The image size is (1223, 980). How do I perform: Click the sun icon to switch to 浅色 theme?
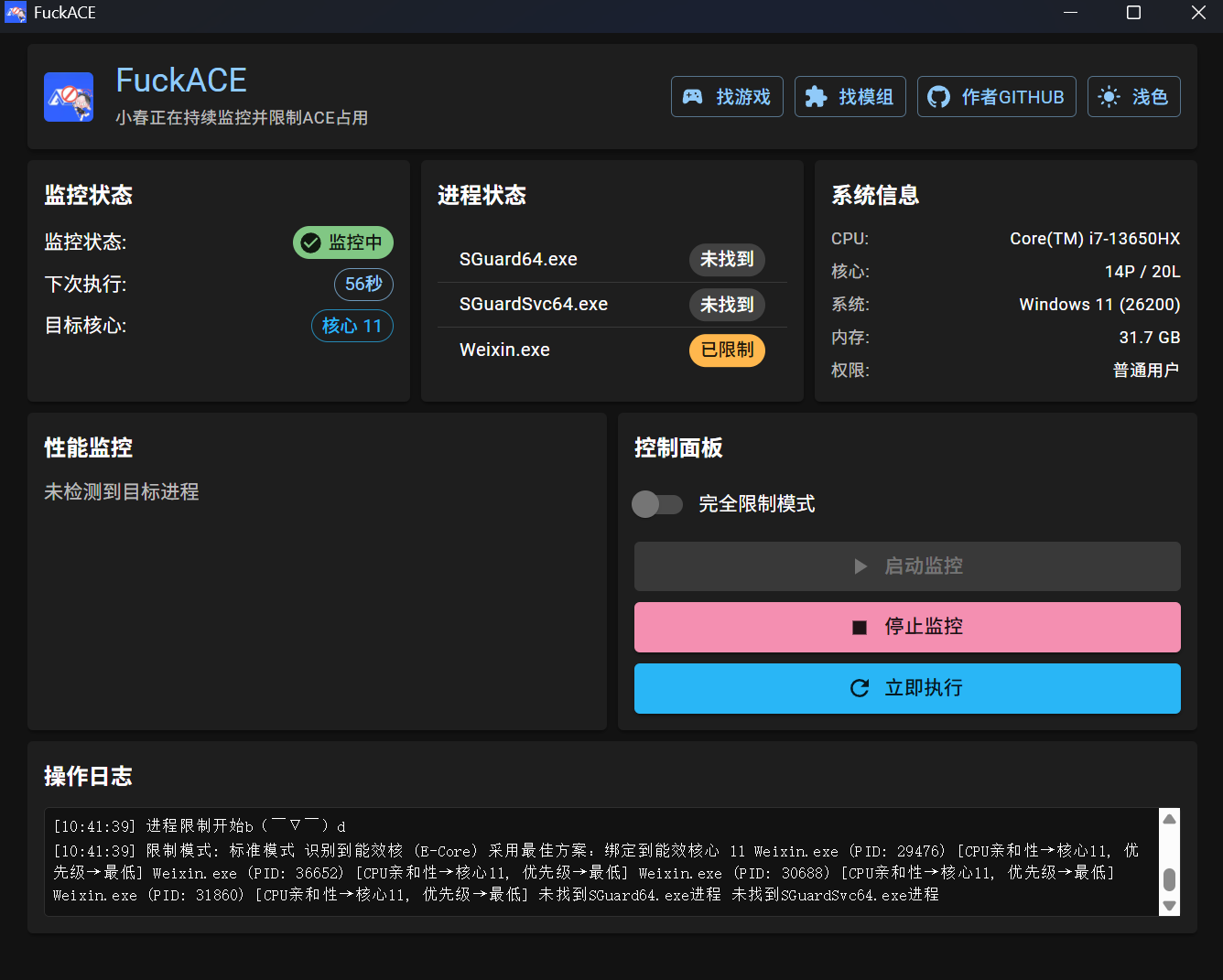point(1109,96)
